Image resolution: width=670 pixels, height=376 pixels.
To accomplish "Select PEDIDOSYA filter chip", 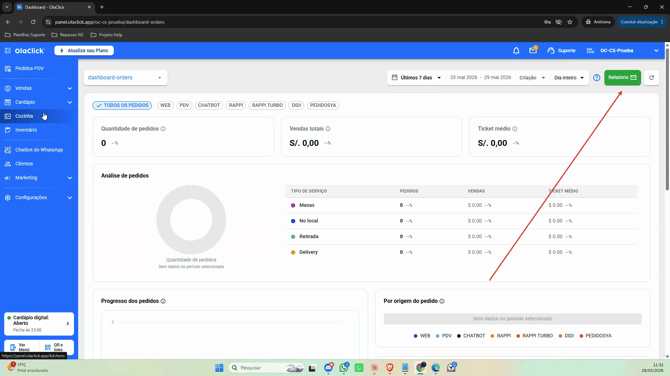I will click(x=323, y=105).
